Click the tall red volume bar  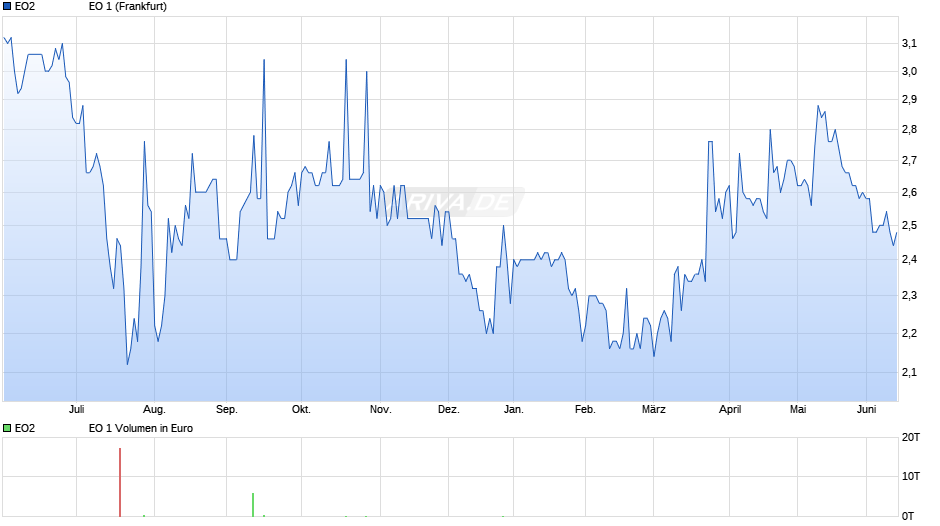(120, 482)
